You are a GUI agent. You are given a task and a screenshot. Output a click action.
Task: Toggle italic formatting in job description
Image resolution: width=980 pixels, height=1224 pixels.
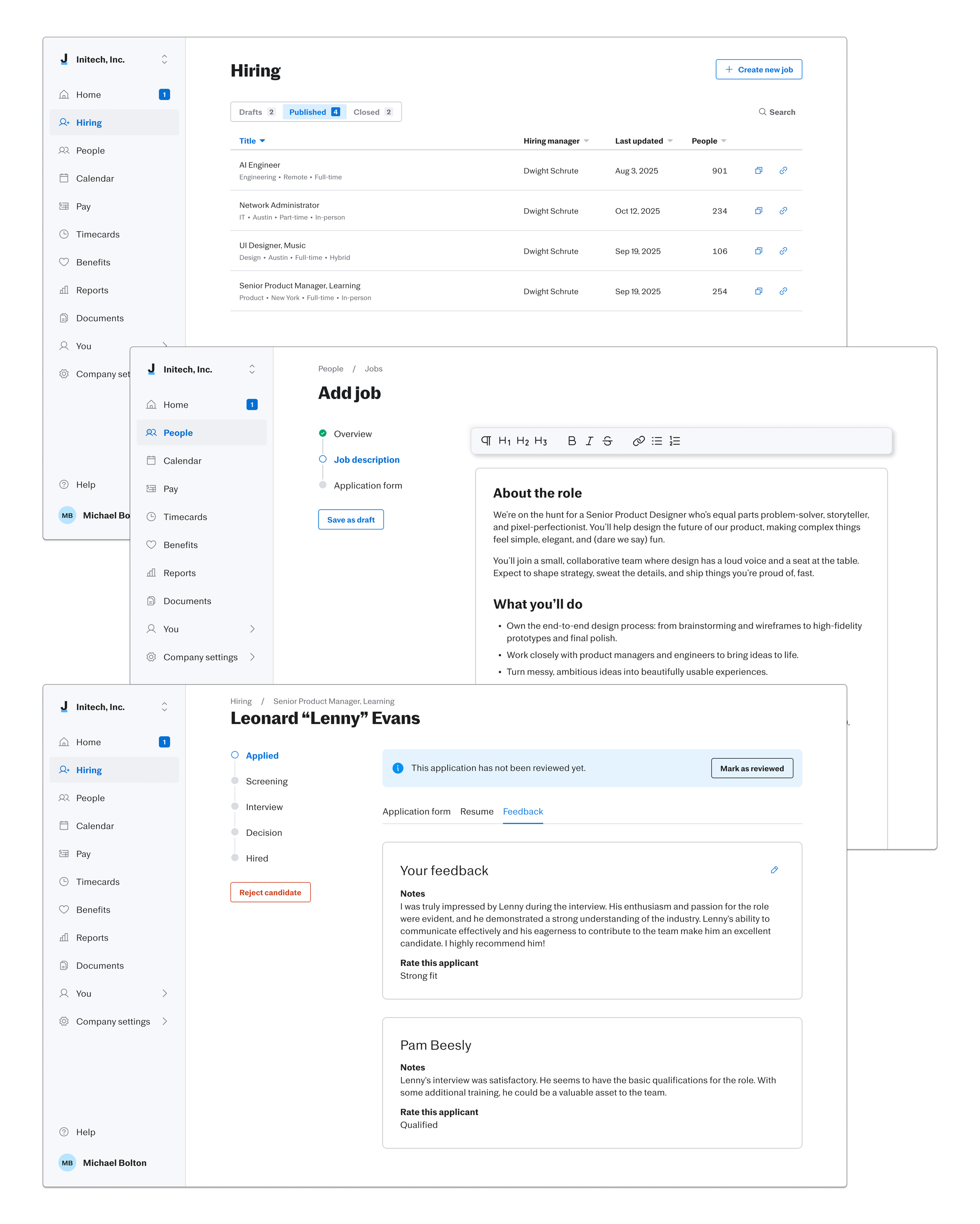[589, 441]
